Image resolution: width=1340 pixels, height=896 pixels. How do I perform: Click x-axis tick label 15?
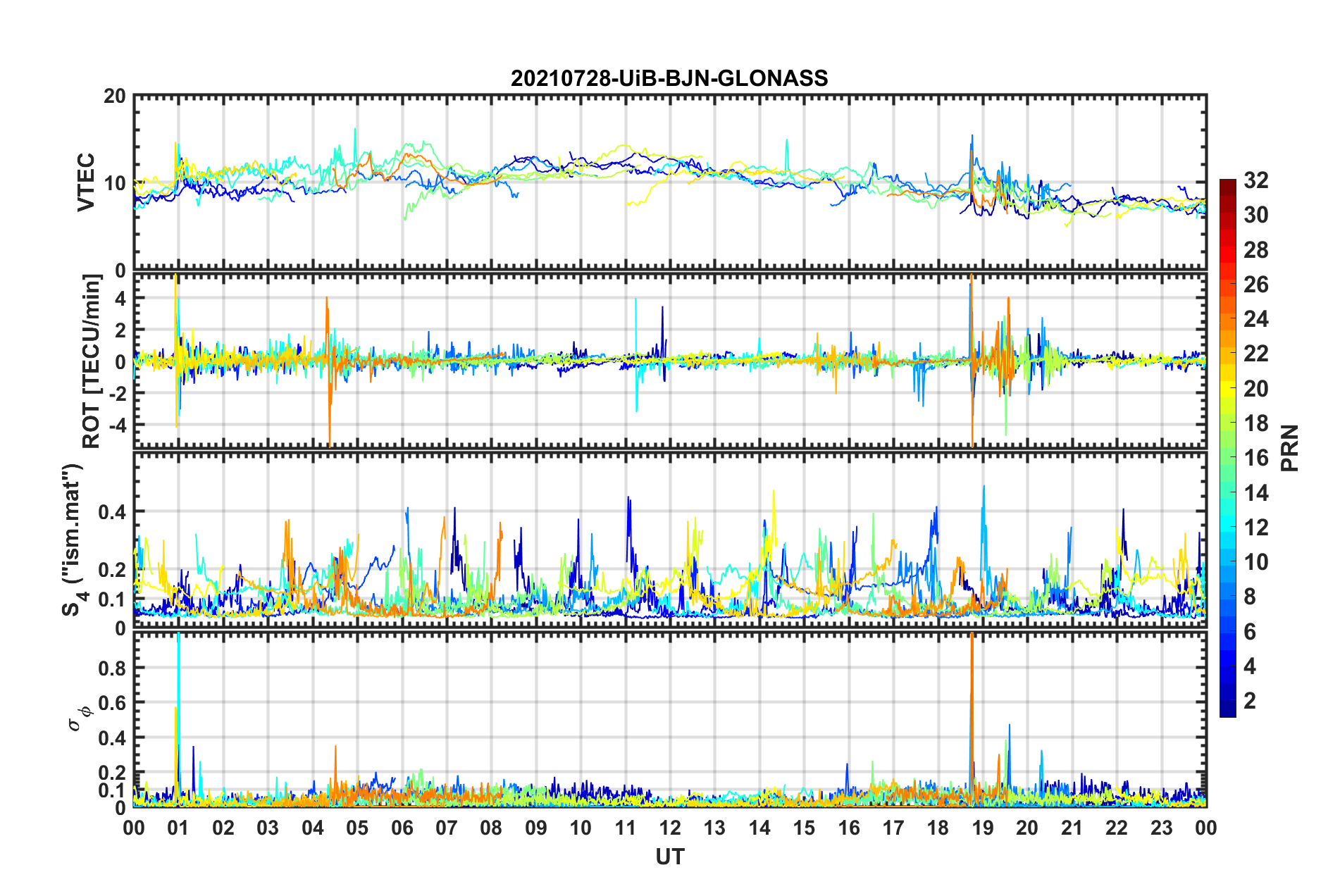(804, 828)
